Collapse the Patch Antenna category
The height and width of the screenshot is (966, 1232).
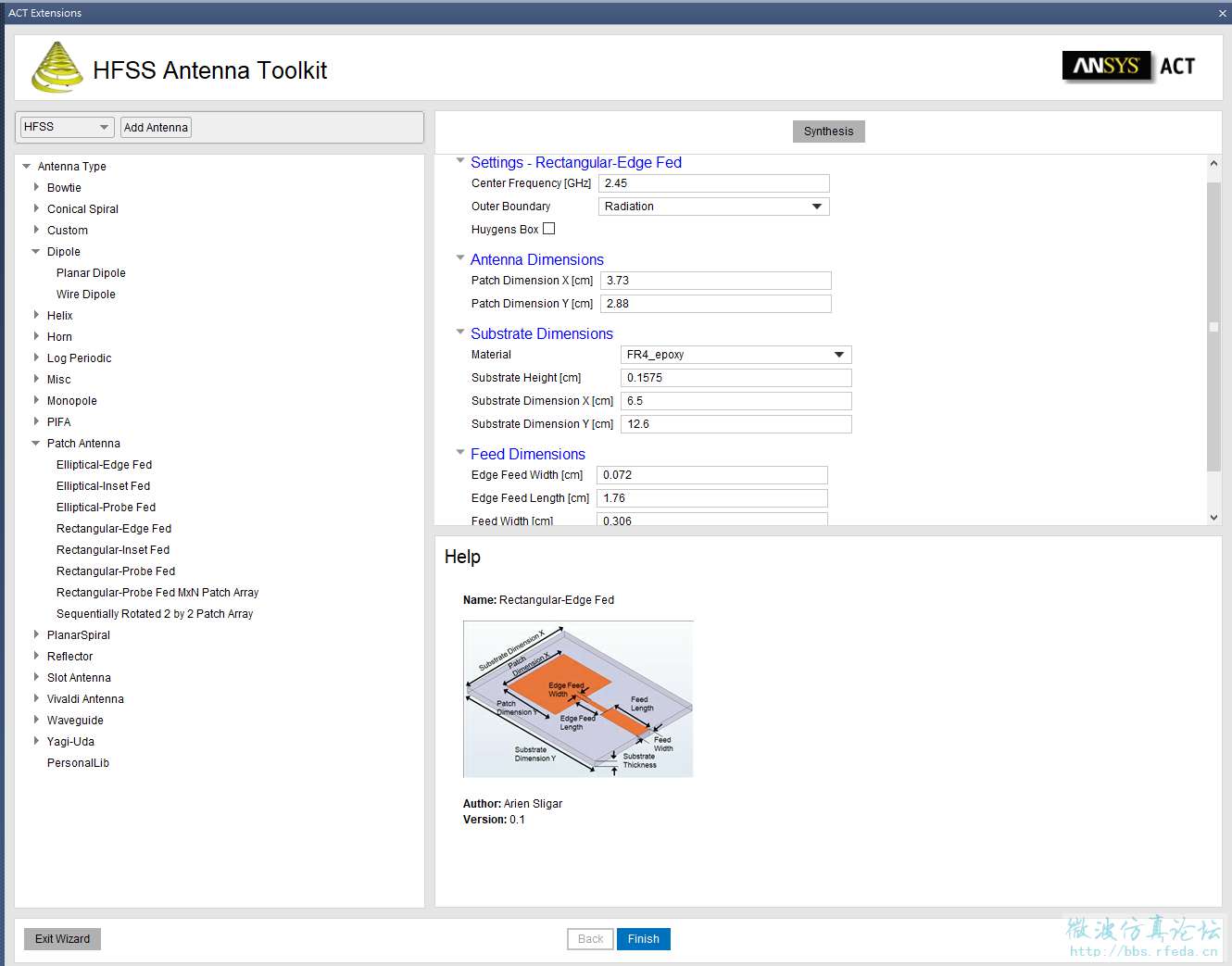36,444
